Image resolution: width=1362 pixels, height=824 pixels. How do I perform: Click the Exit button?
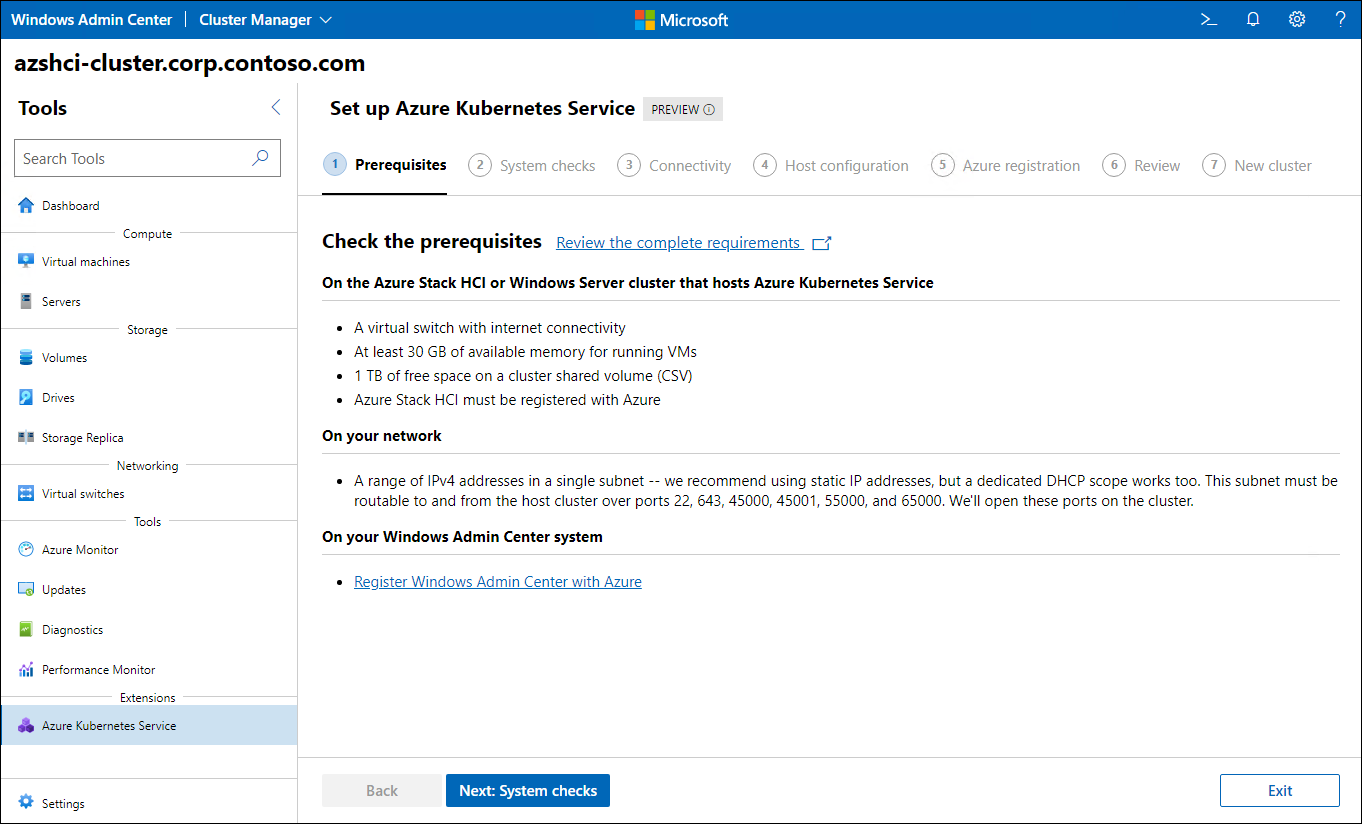pos(1279,790)
